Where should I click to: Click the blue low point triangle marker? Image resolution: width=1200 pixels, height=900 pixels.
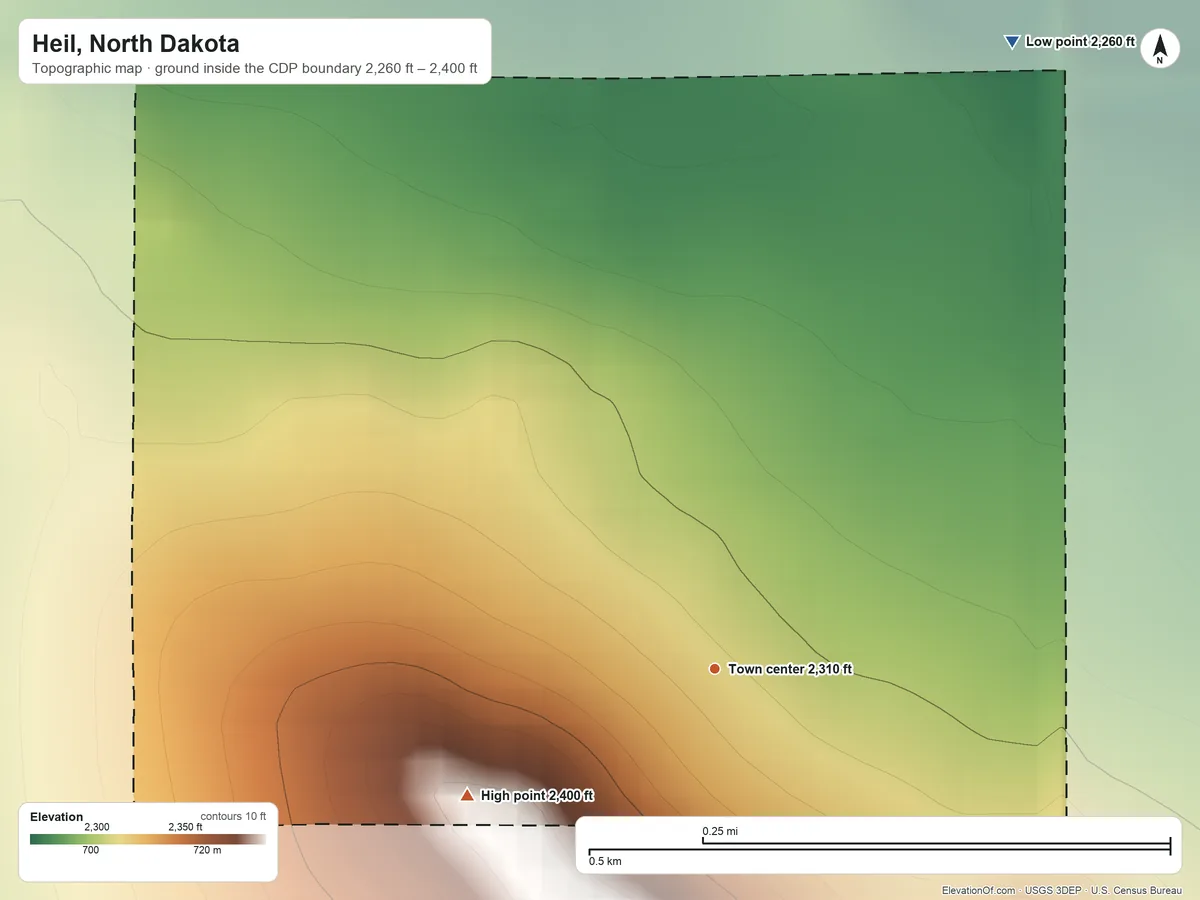[x=1011, y=42]
